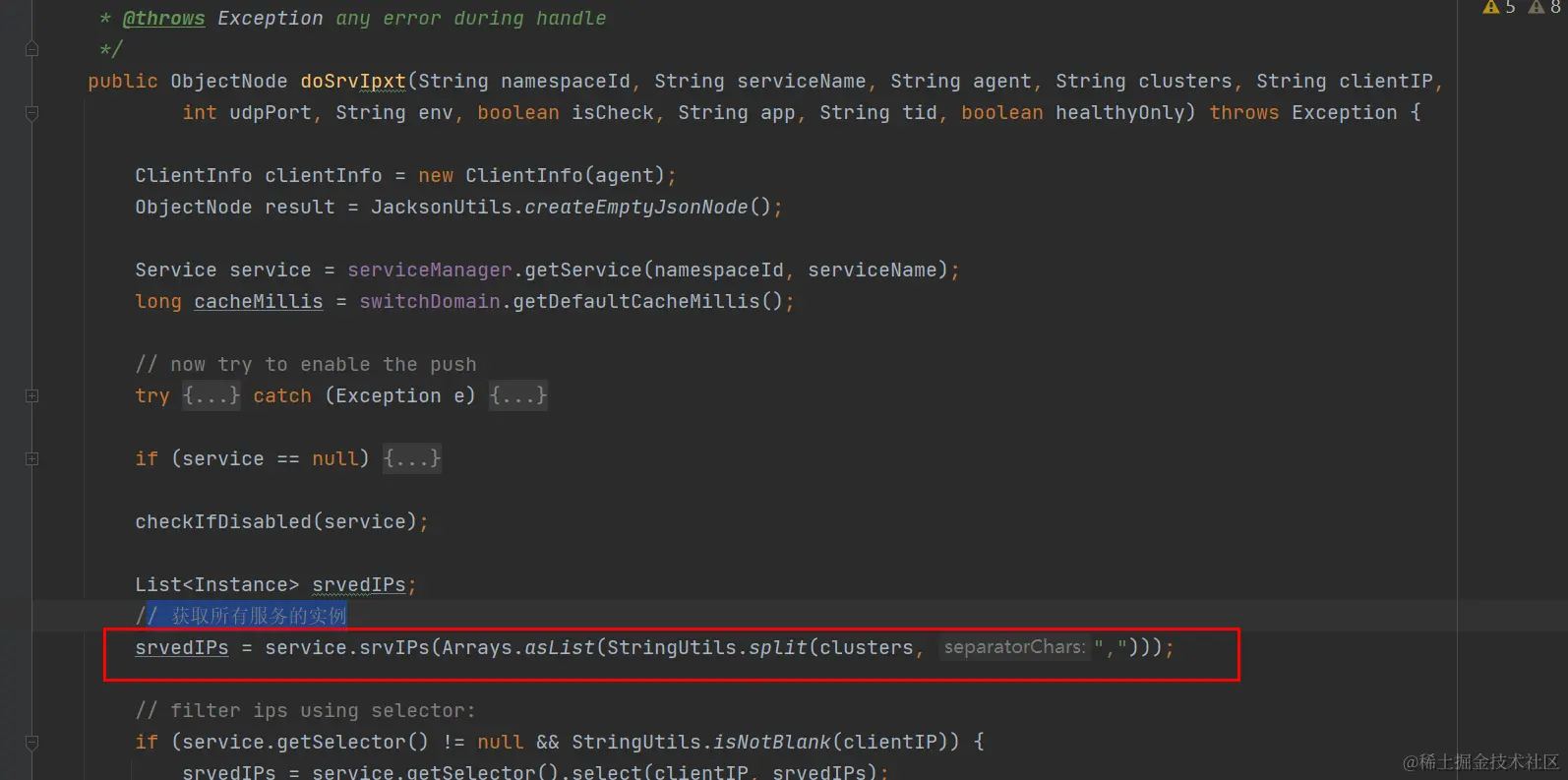Click the doSrvIpxt method name
This screenshot has height=780, width=1568.
pyautogui.click(x=353, y=82)
